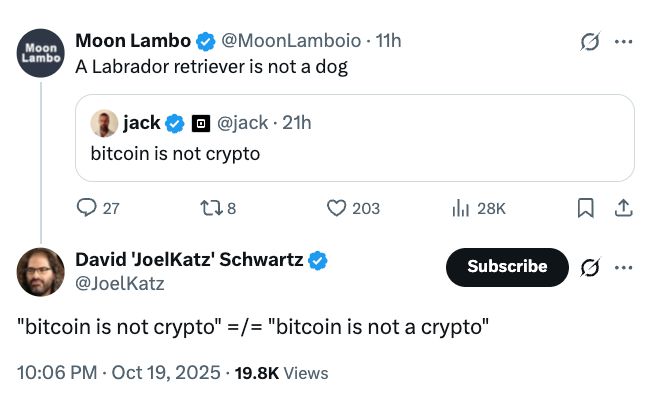The image size is (652, 401).
Task: Click the reply icon on Moon Lambo's post
Action: (87, 208)
